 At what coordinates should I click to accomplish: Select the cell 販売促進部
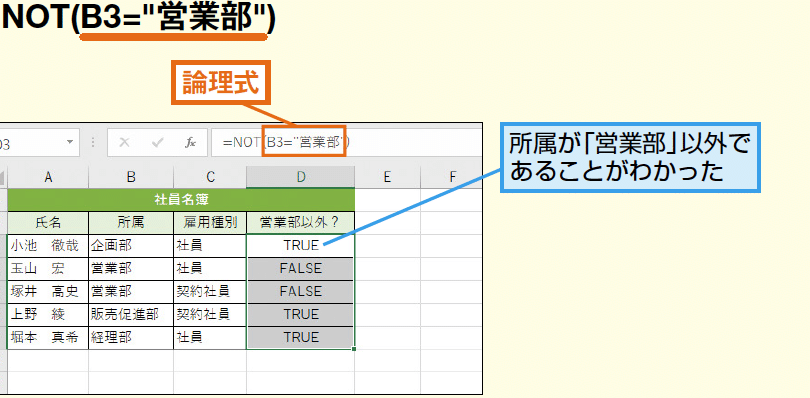tap(131, 314)
